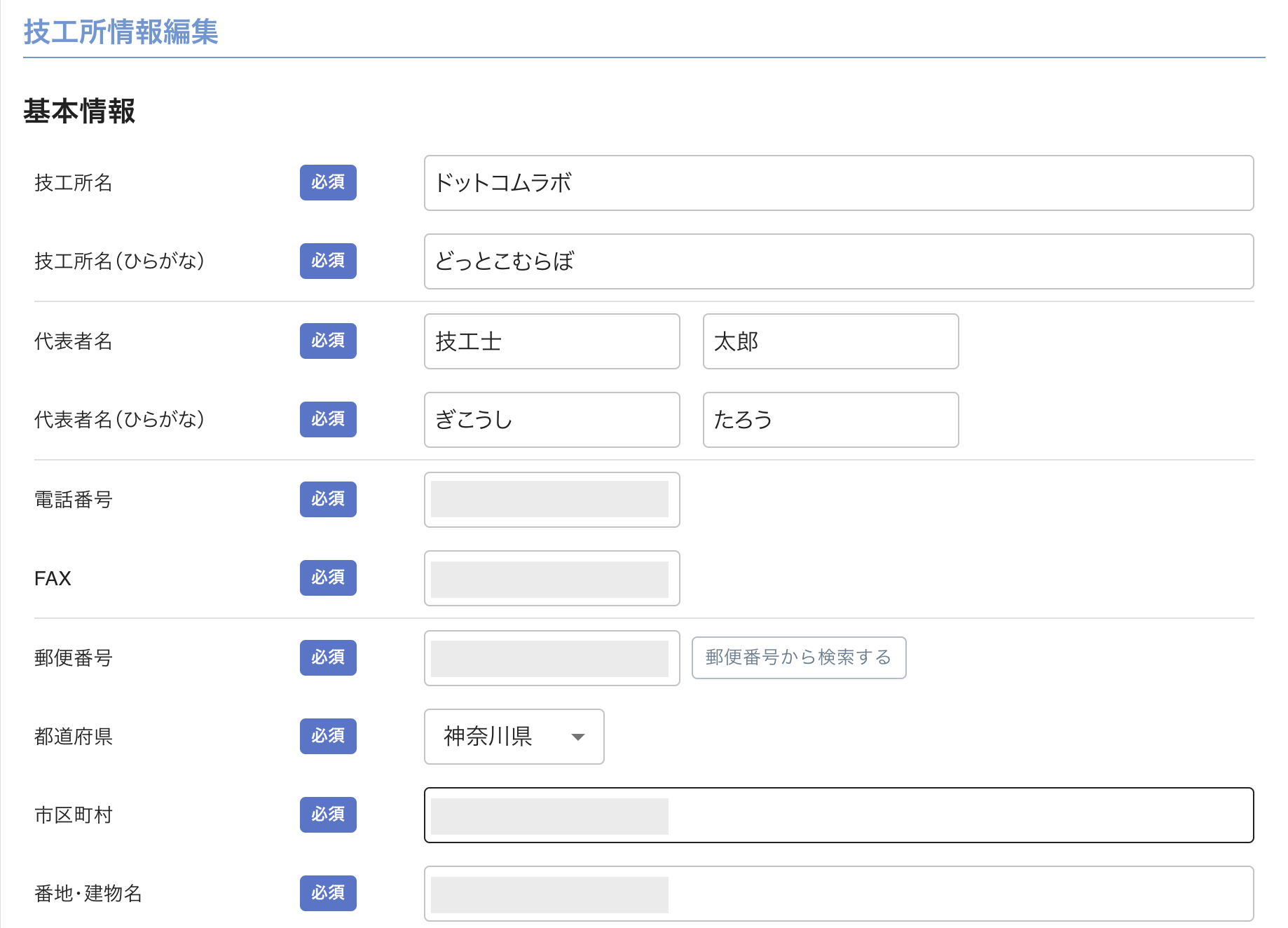
Task: Click the 必須 badge next to 代表者名
Action: (328, 341)
